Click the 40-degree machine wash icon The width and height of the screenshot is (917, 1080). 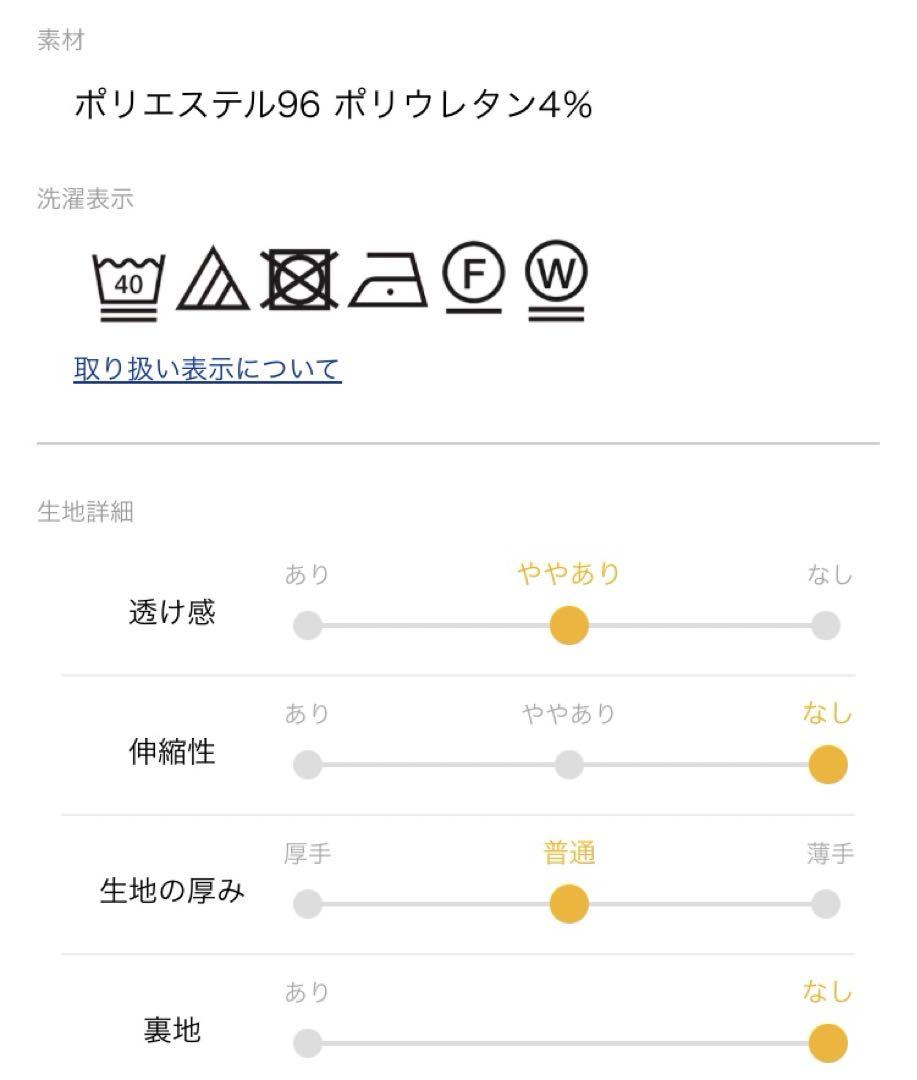pyautogui.click(x=129, y=286)
